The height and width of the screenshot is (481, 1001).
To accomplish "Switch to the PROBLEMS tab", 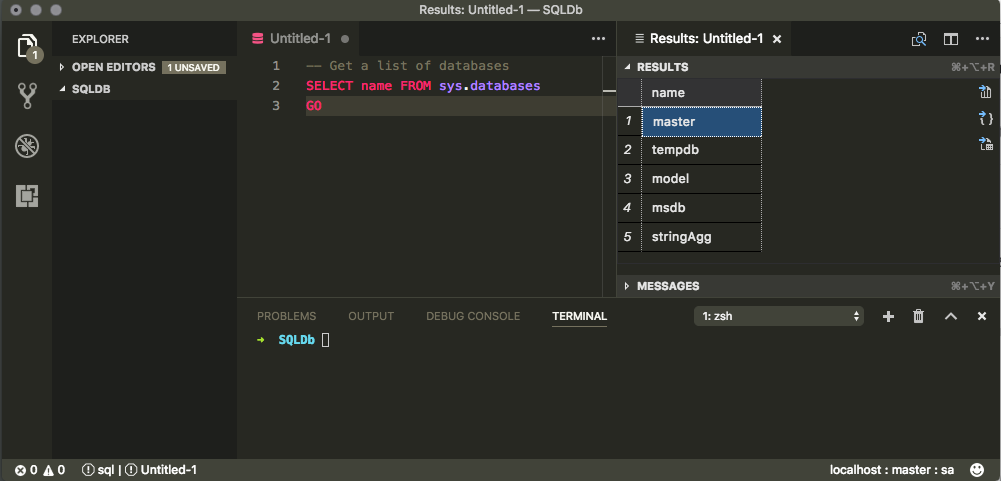I will pos(286,316).
